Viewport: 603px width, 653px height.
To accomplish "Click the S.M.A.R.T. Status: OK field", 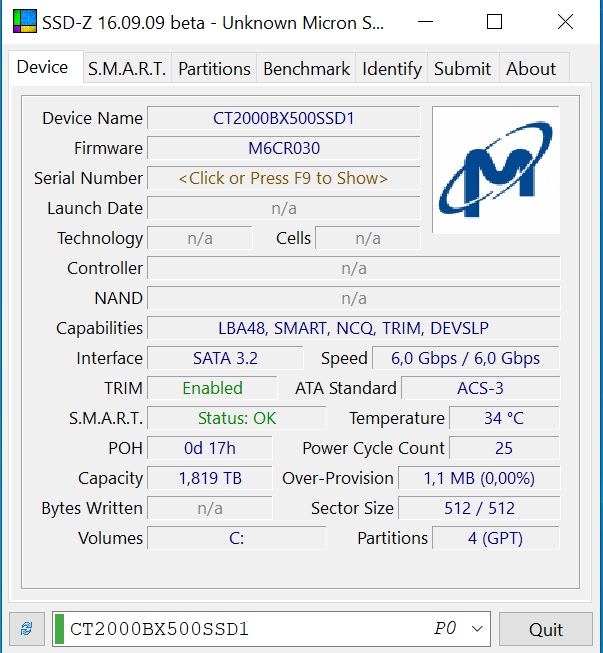I will [x=237, y=418].
